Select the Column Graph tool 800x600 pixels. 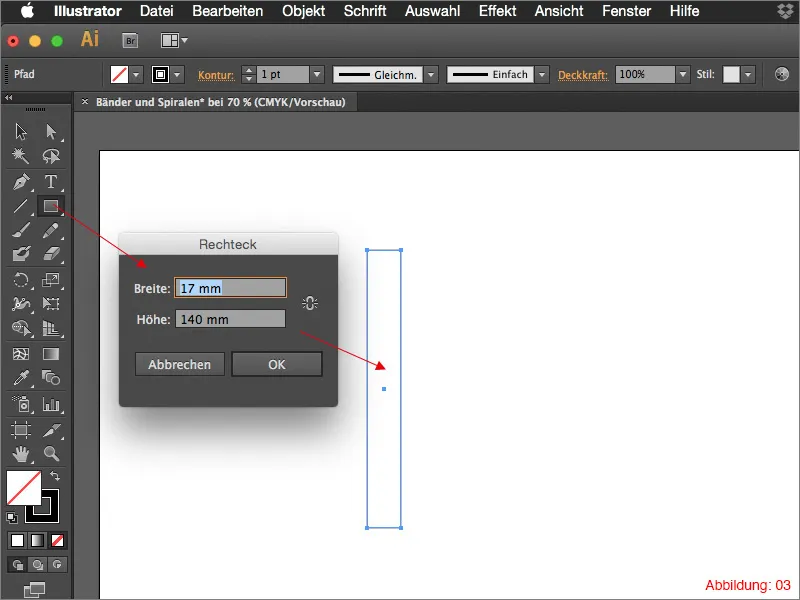51,404
